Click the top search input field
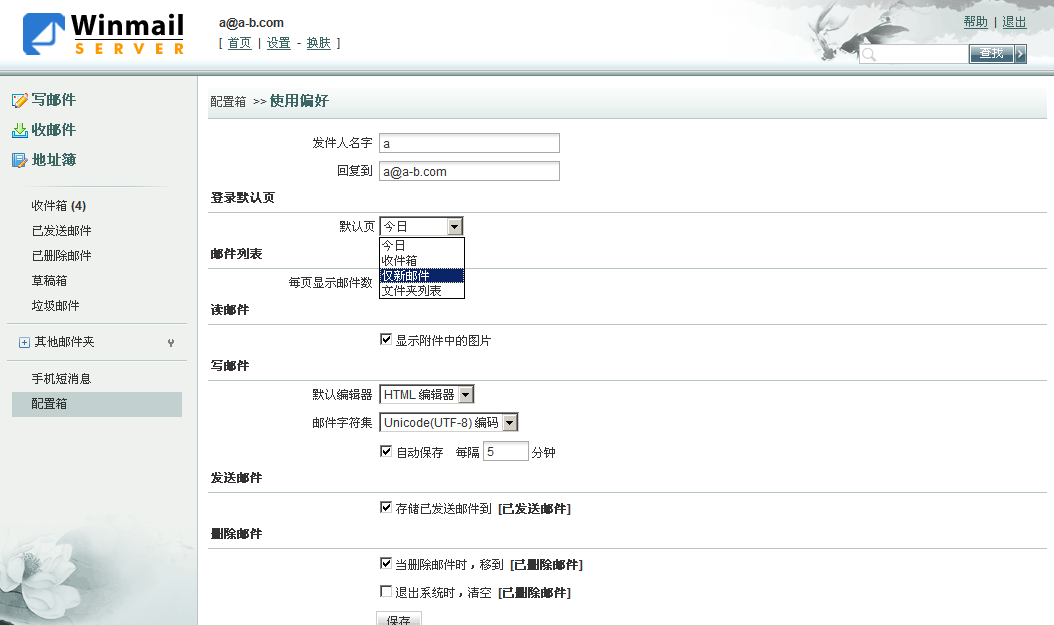 (914, 54)
